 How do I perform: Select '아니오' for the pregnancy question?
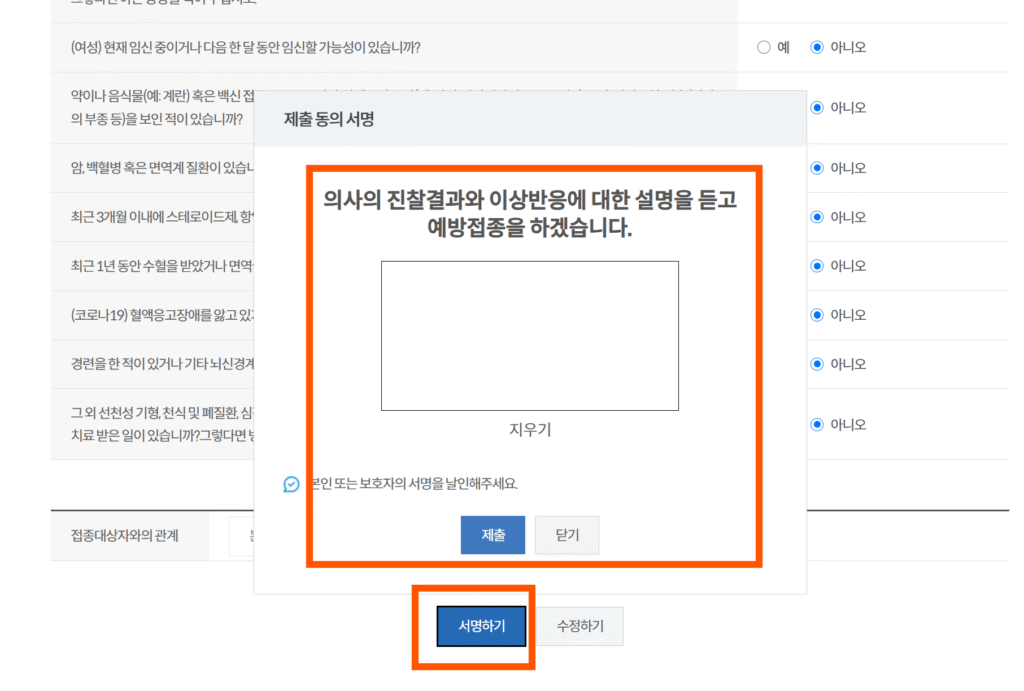click(817, 47)
